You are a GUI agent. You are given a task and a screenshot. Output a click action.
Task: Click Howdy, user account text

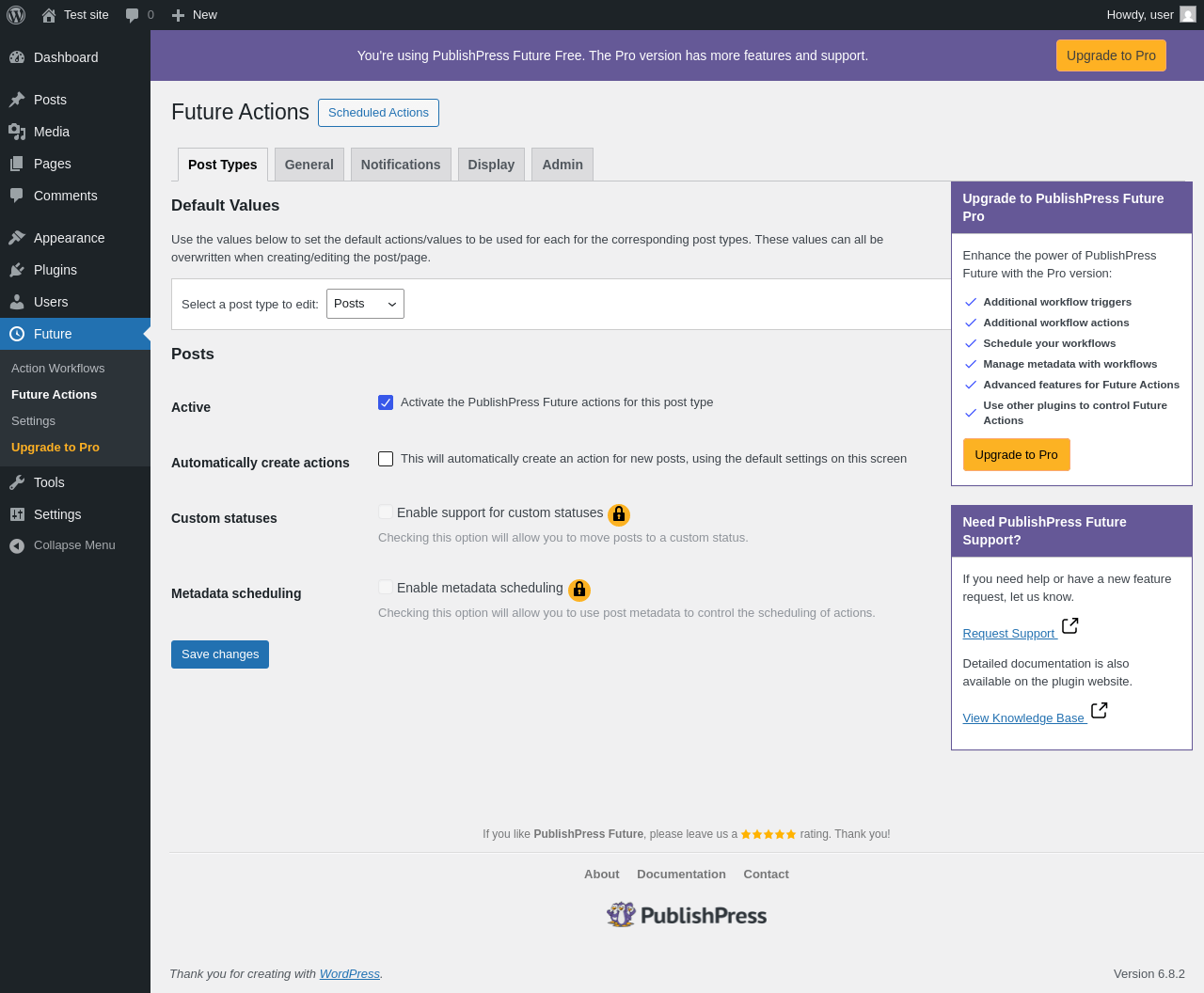[1140, 15]
